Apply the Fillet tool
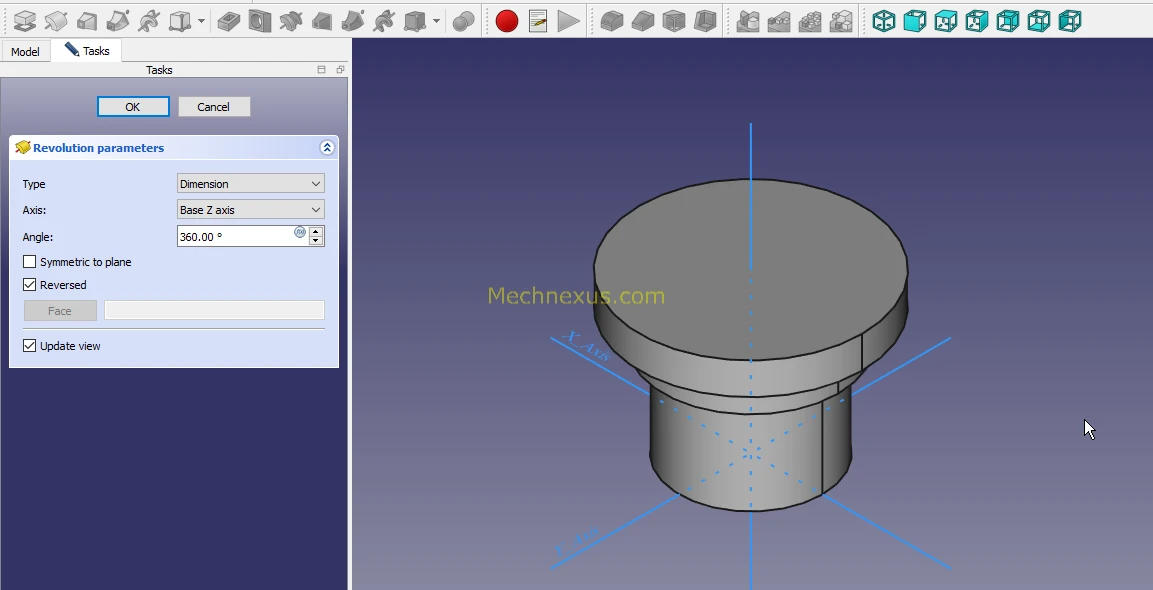Screen dimensions: 1153x590 tap(612, 21)
